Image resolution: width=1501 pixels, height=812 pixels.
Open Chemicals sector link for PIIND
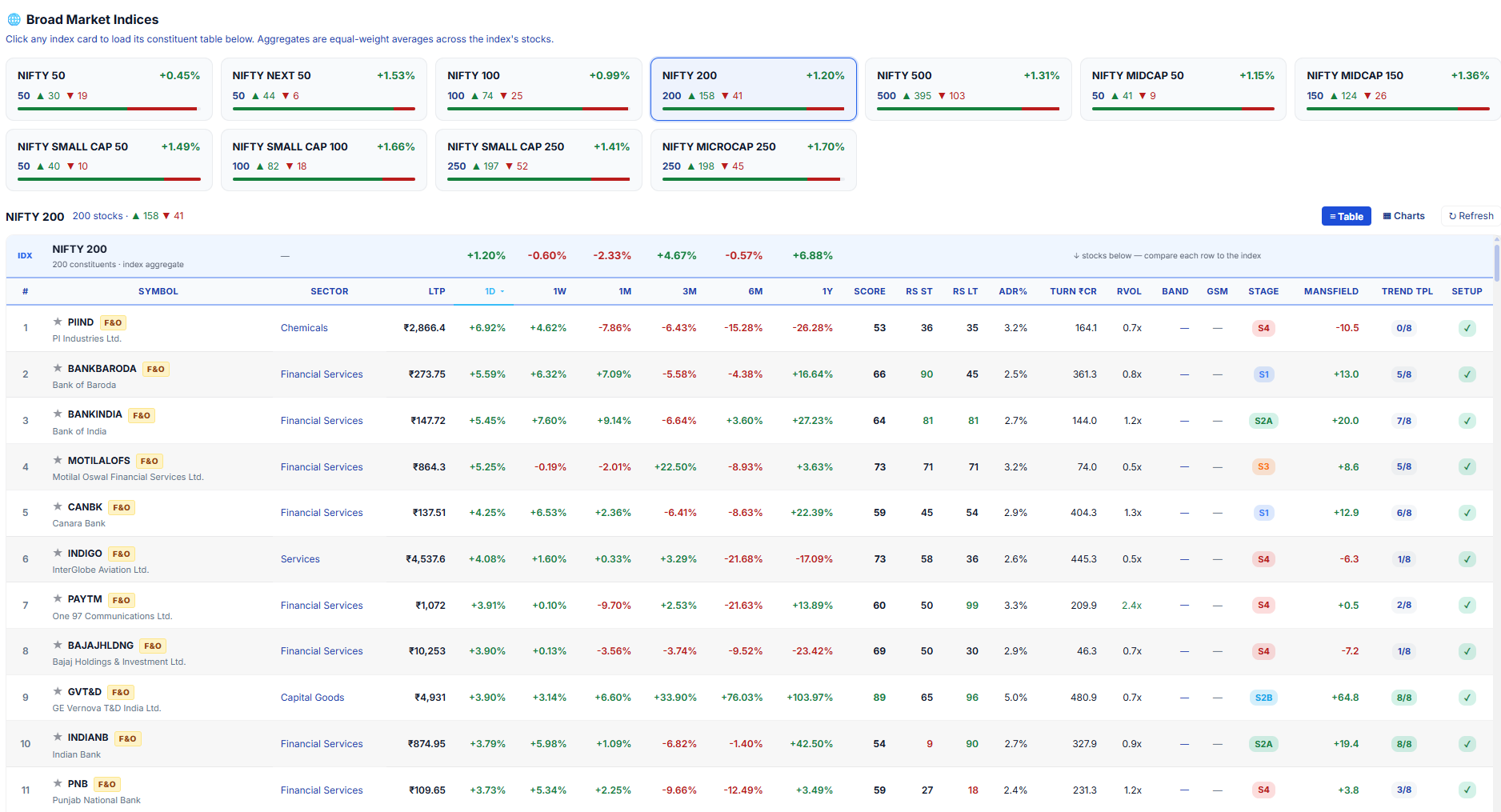(x=304, y=328)
